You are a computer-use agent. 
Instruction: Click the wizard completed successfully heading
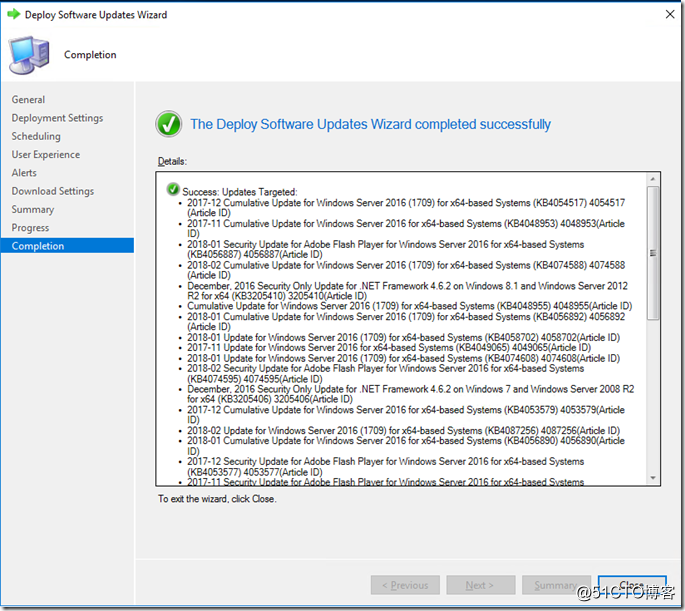pos(370,124)
